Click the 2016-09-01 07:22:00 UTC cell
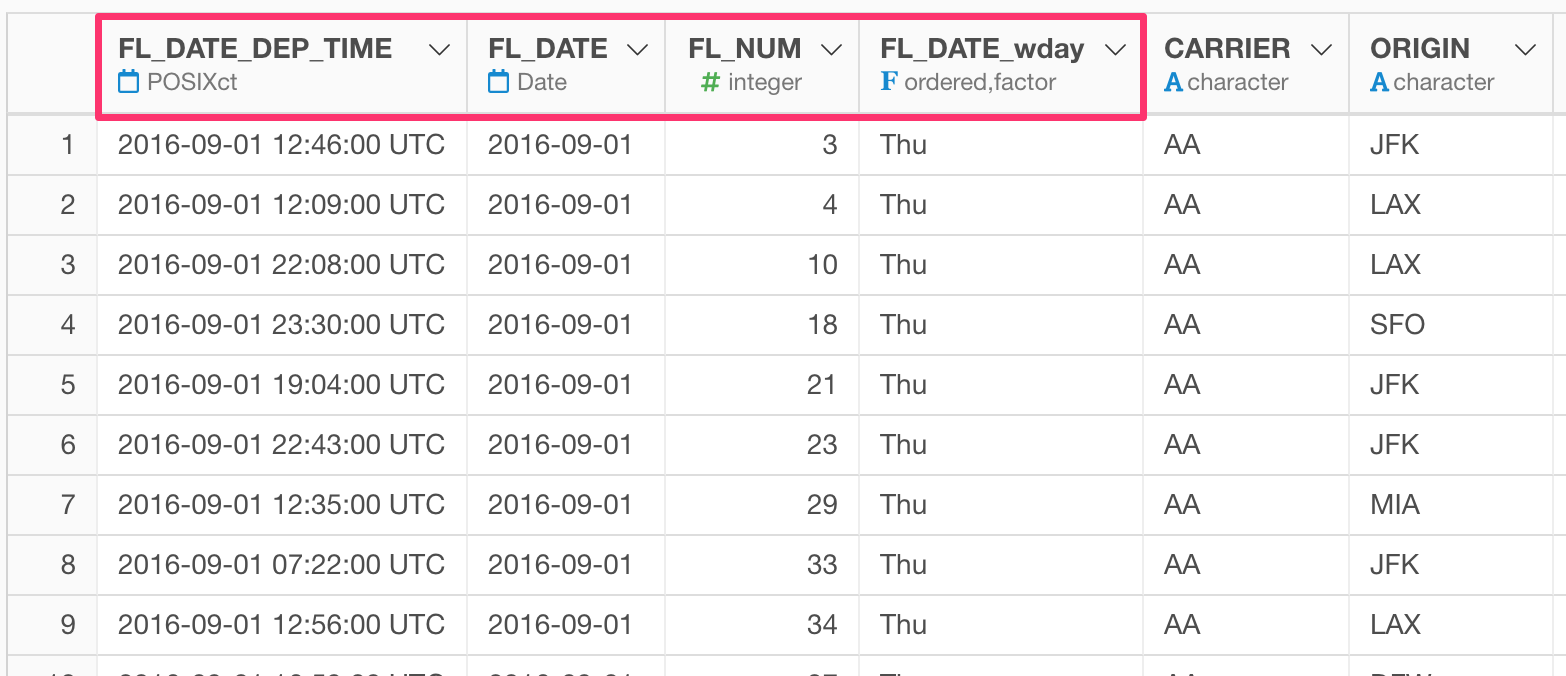The image size is (1566, 676). pos(282,565)
